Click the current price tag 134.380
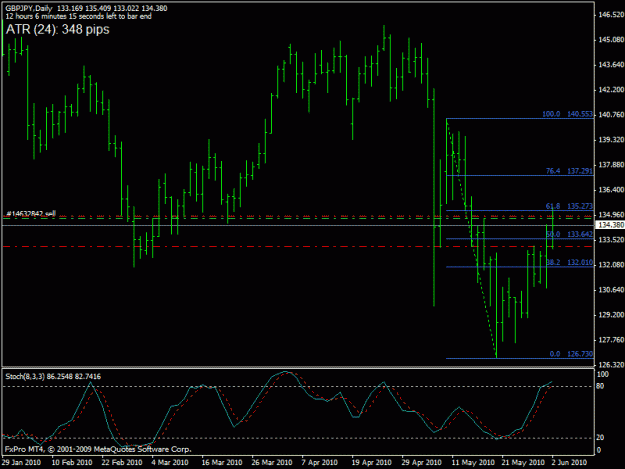 click(610, 225)
